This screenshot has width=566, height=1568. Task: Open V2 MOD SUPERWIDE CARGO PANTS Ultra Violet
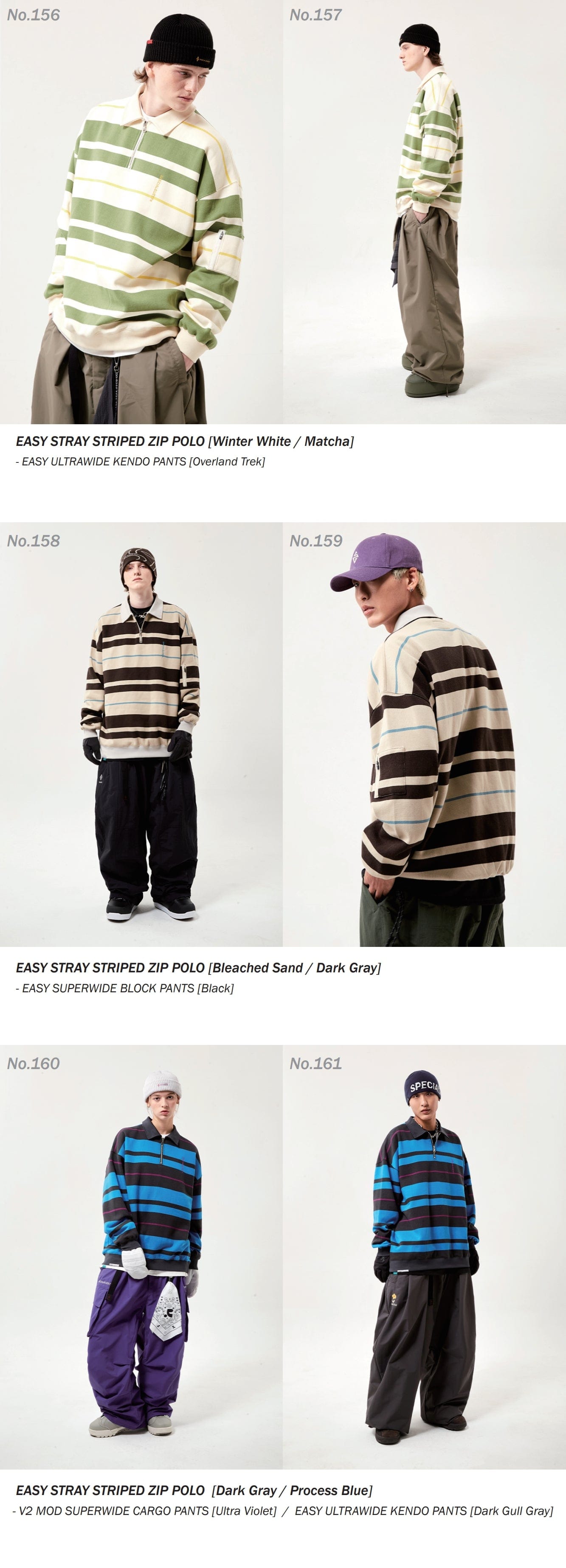(144, 1511)
